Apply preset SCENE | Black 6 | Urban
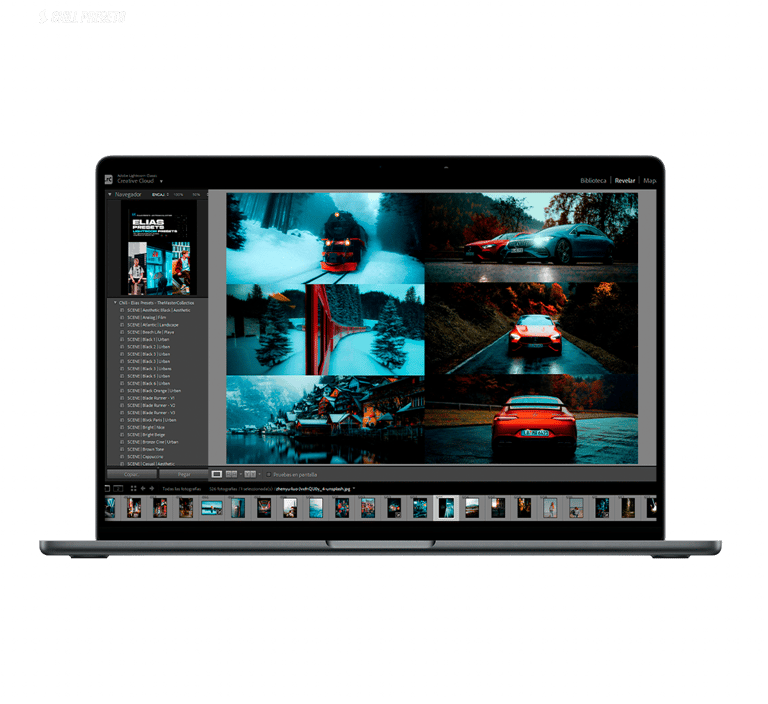This screenshot has width=768, height=704. [x=148, y=384]
